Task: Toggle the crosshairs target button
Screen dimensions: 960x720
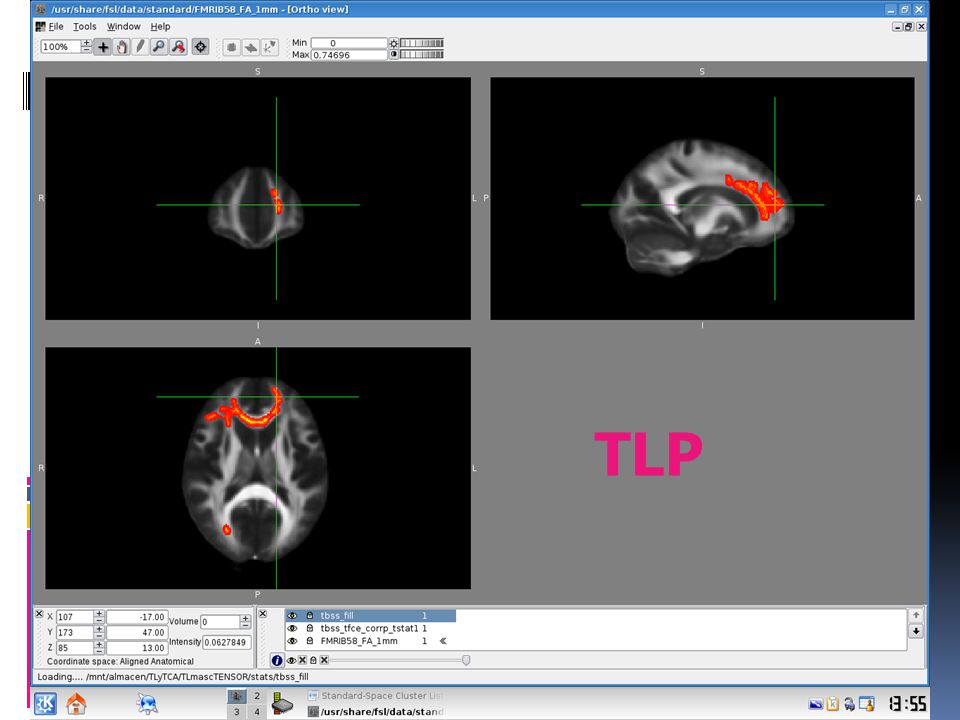Action: point(200,47)
